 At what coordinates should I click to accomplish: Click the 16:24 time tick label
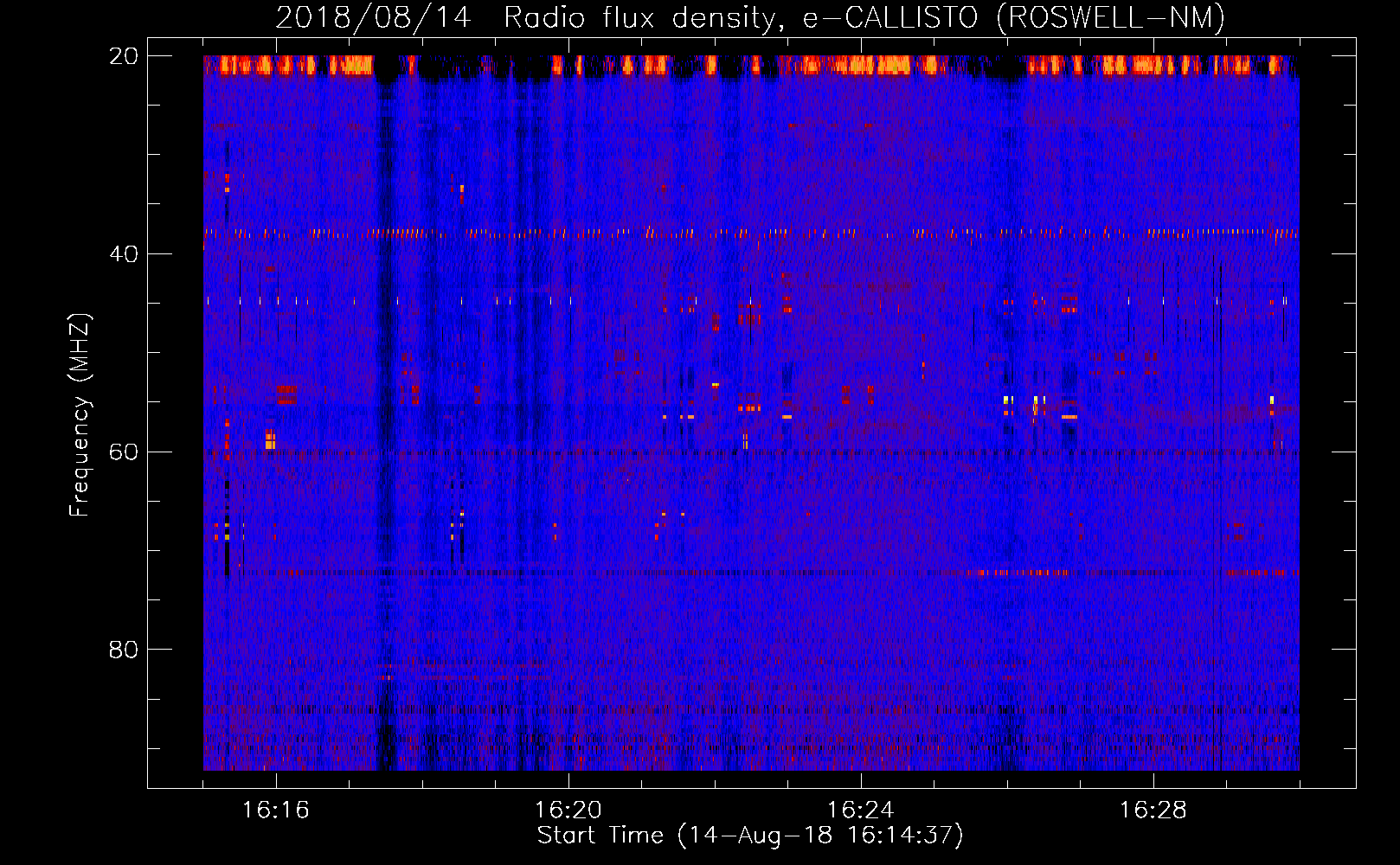coord(861,811)
